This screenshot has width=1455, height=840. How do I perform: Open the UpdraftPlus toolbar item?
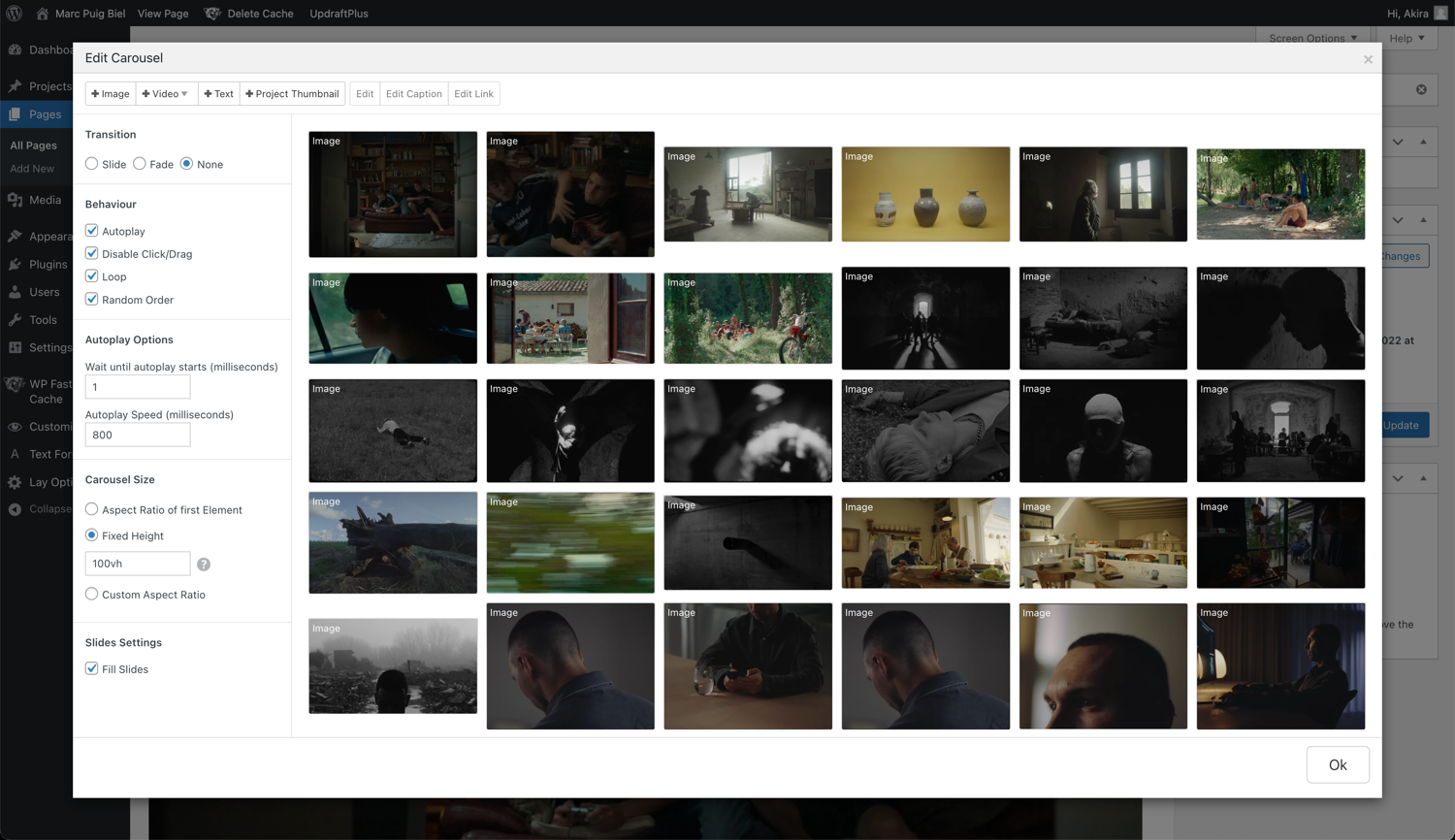point(339,14)
